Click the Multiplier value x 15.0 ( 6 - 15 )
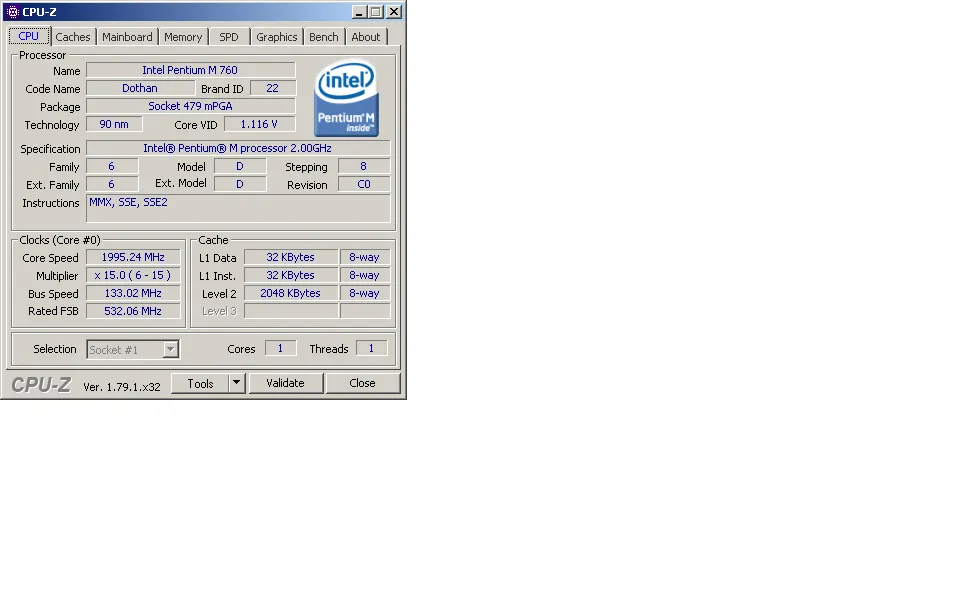Viewport: 960px width, 600px height. [x=133, y=276]
